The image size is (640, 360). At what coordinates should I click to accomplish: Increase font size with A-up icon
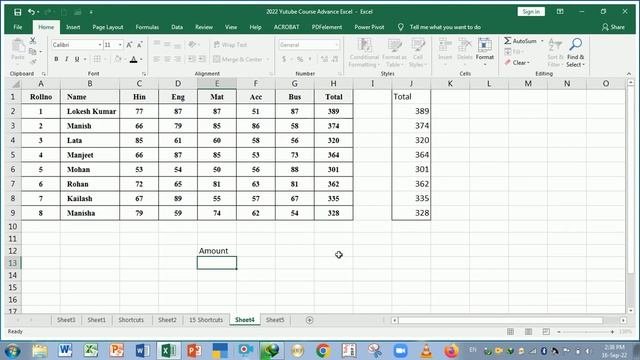pyautogui.click(x=129, y=44)
